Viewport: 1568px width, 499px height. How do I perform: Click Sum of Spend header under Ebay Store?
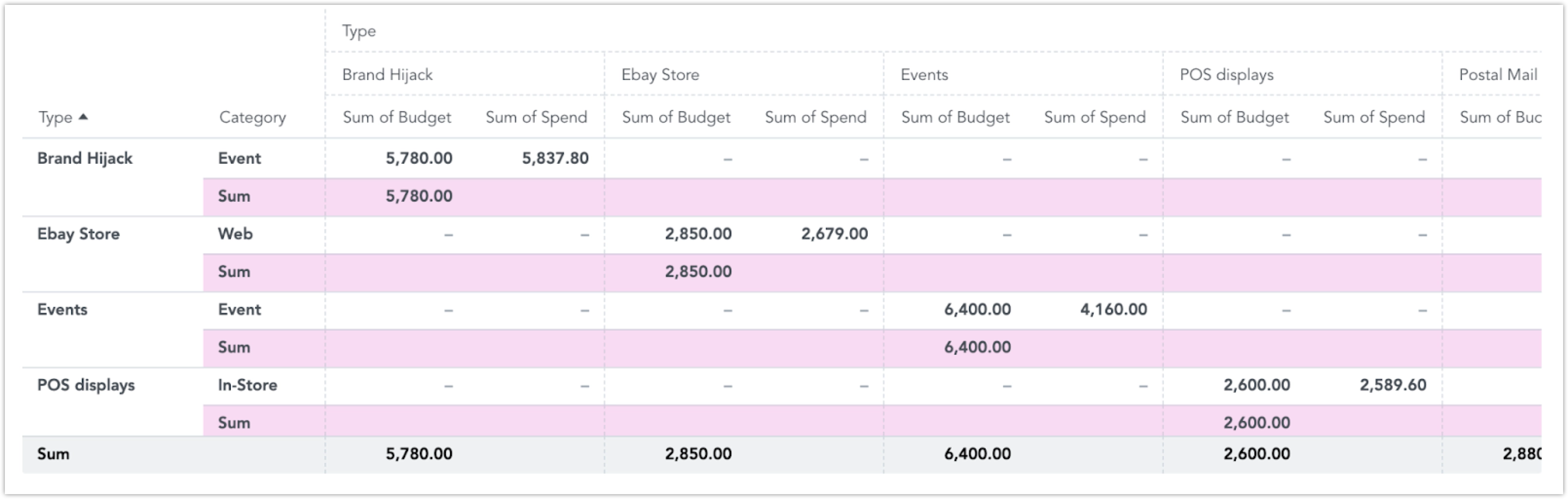[815, 117]
